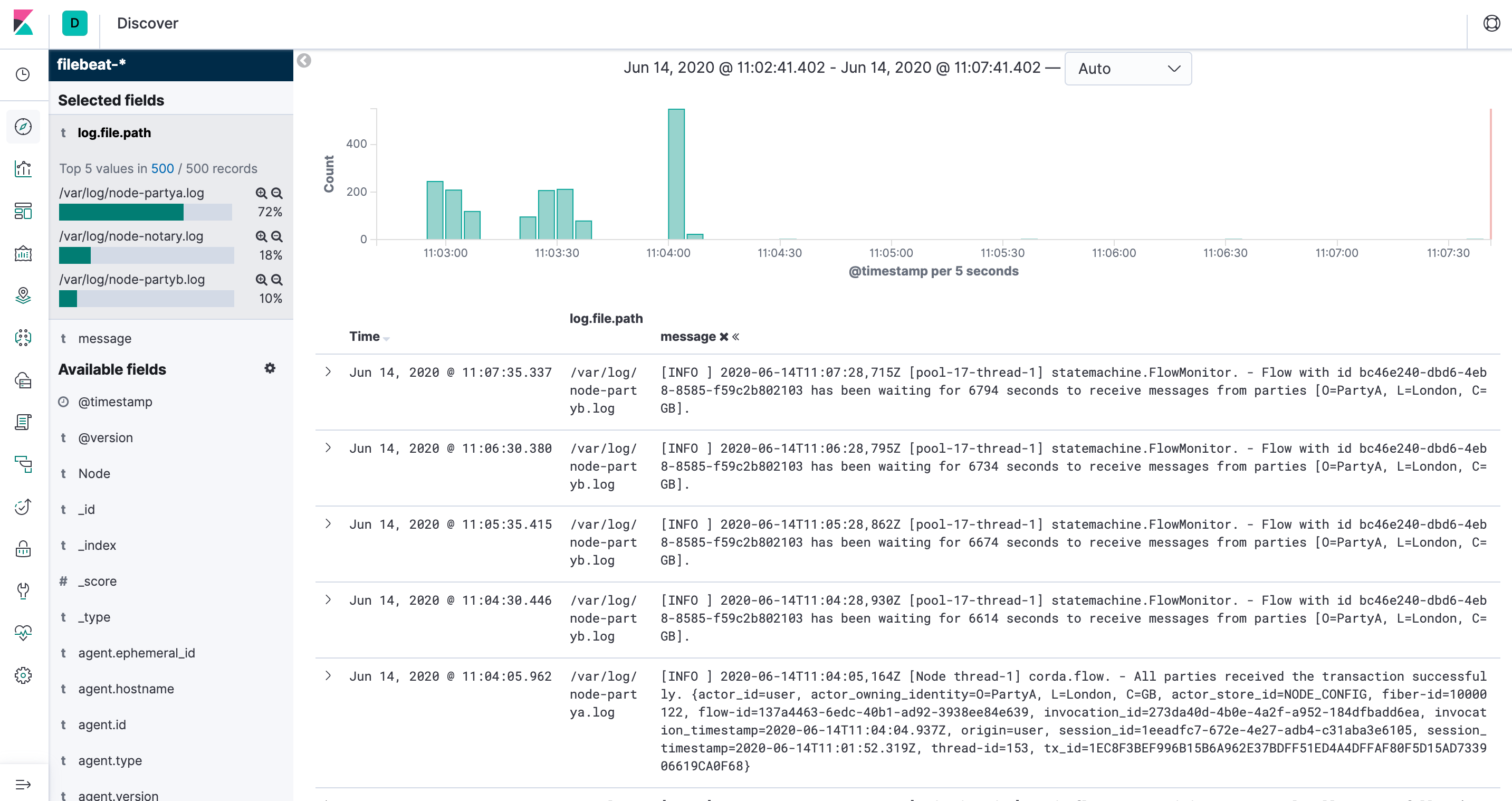Expand the 11:04:30.446 log row

point(328,599)
